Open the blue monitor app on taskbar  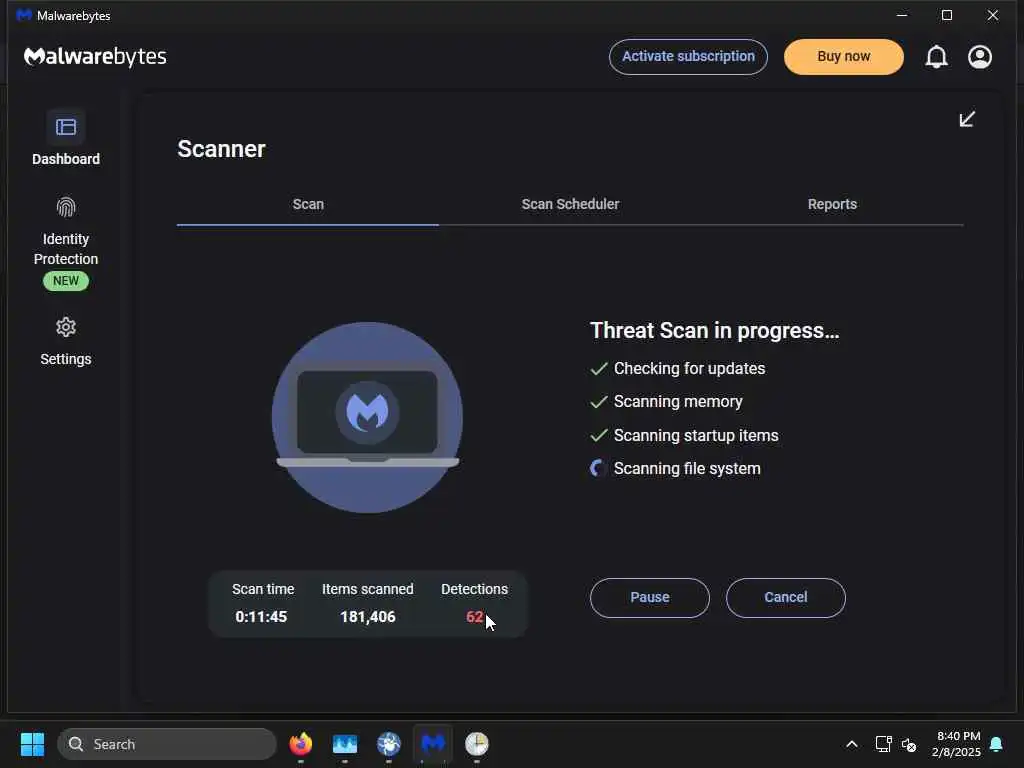[345, 744]
